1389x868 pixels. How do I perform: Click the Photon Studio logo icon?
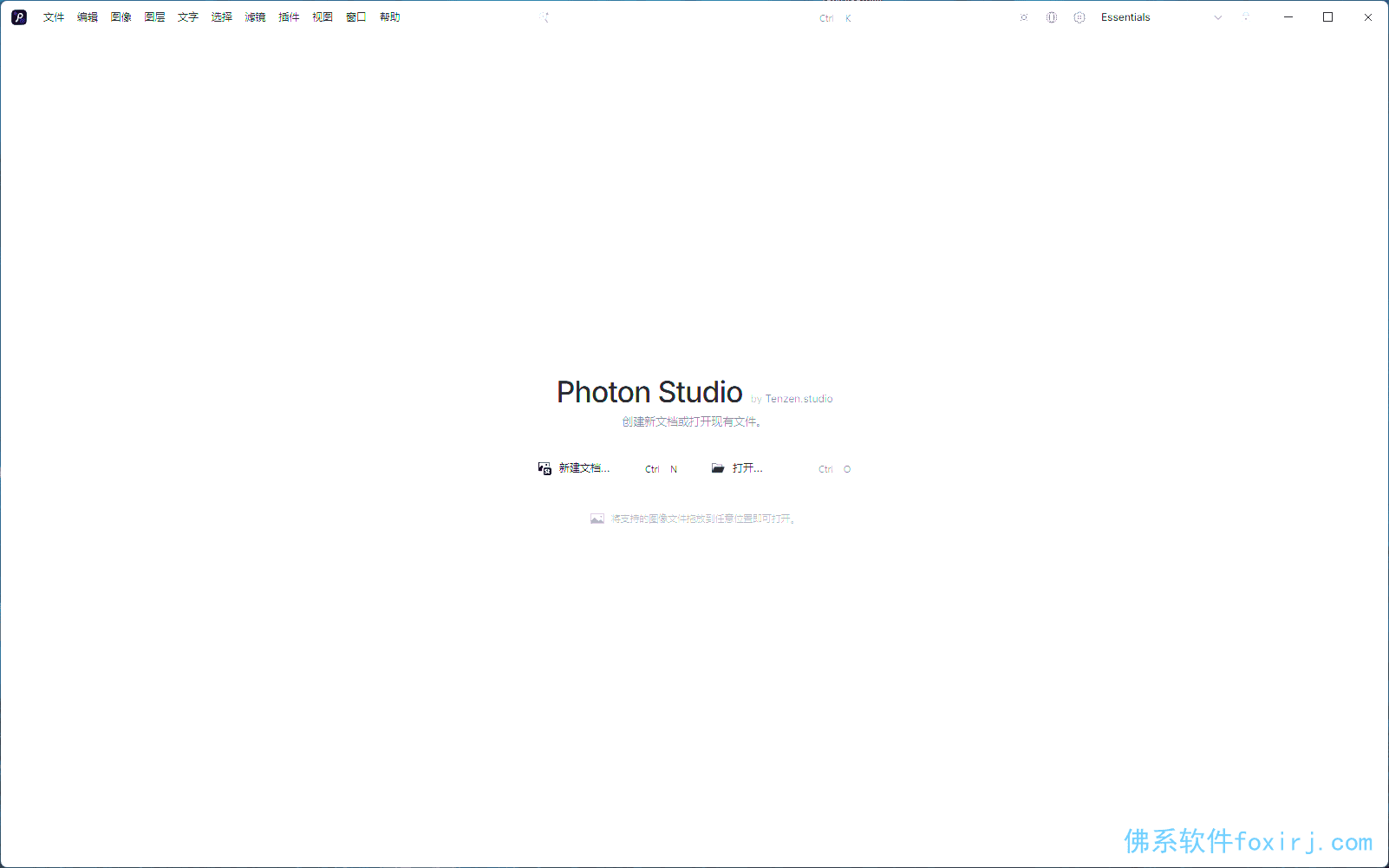[19, 17]
